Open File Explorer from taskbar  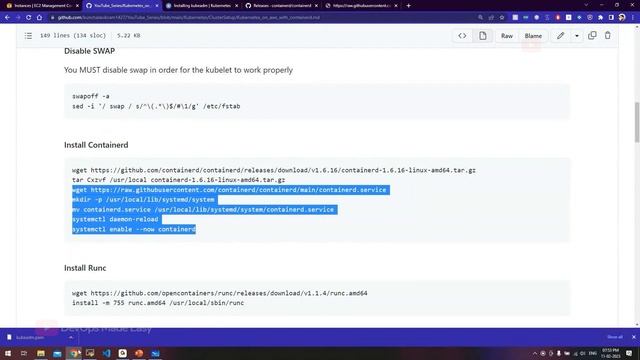tap(41, 353)
